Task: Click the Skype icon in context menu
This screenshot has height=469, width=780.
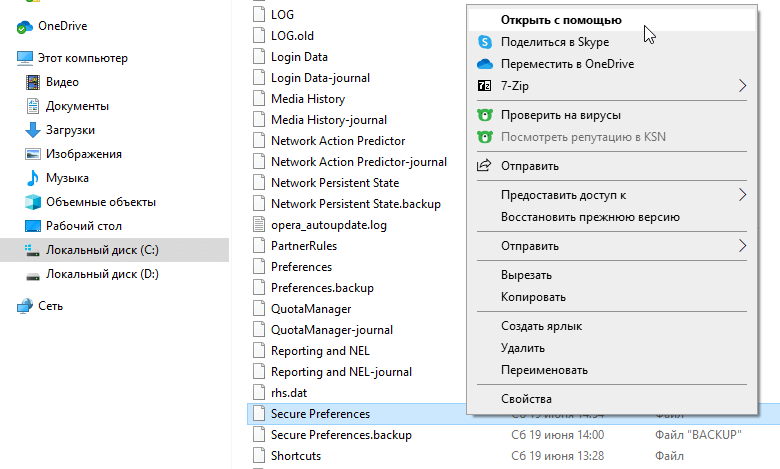Action: [x=485, y=42]
